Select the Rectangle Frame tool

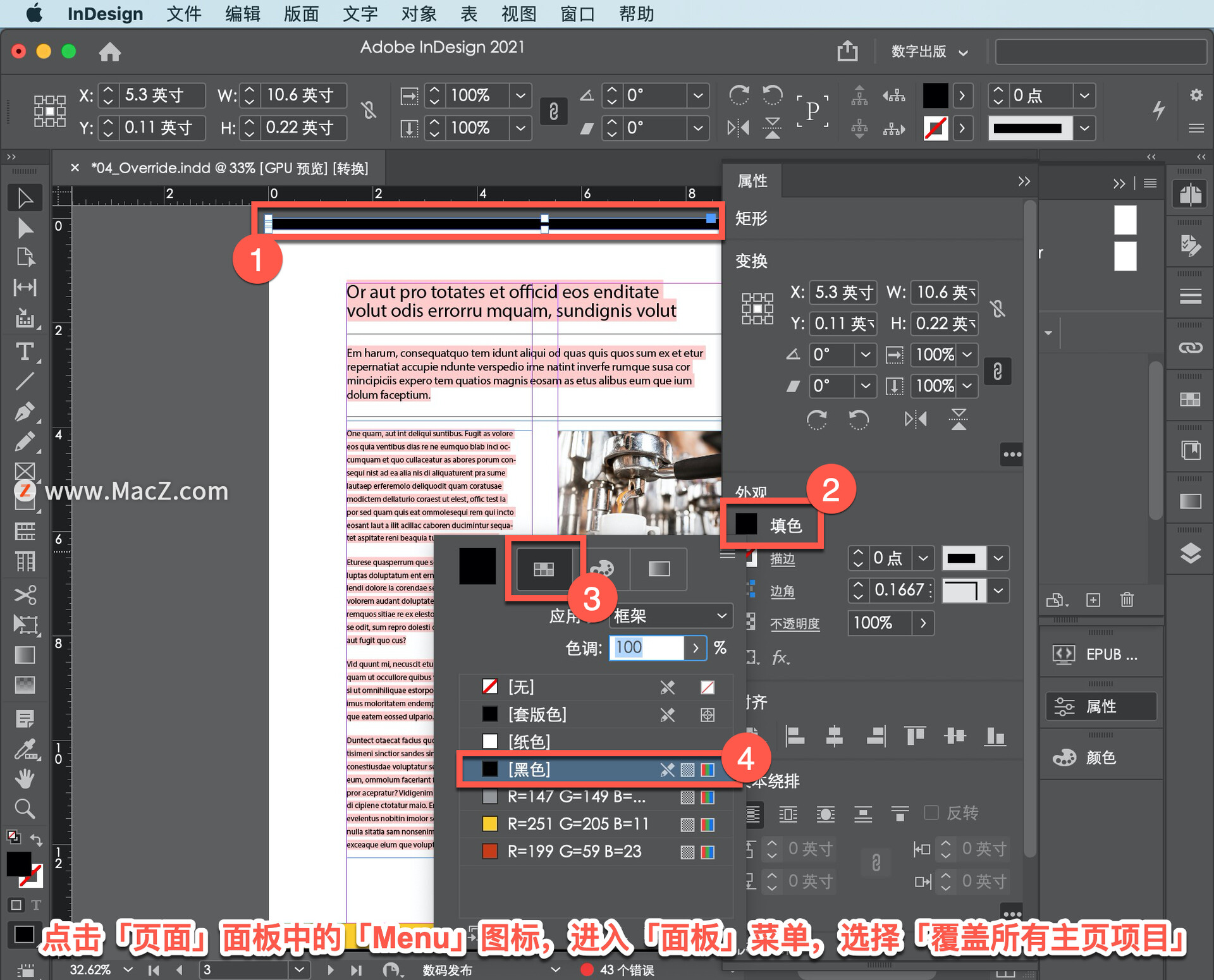tap(25, 471)
